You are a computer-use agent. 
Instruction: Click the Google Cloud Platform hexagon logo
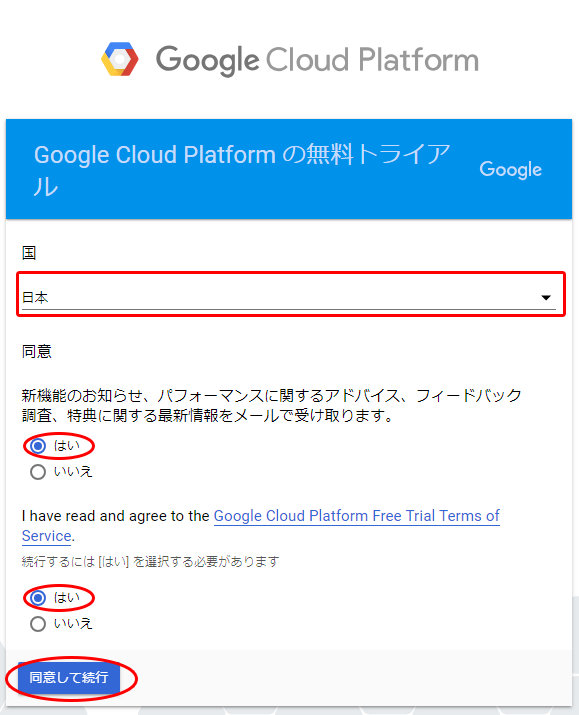point(120,59)
